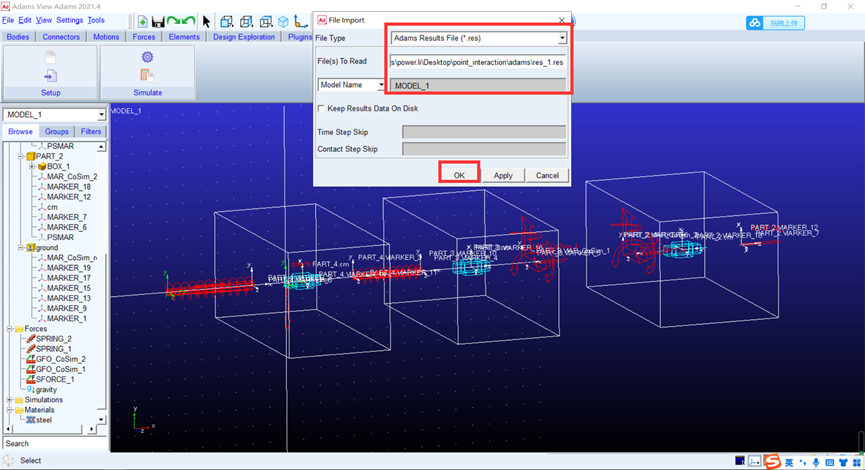Screen dimensions: 865x470
Task: Select GFO_CoSim_1 in the model tree
Action: (61, 369)
